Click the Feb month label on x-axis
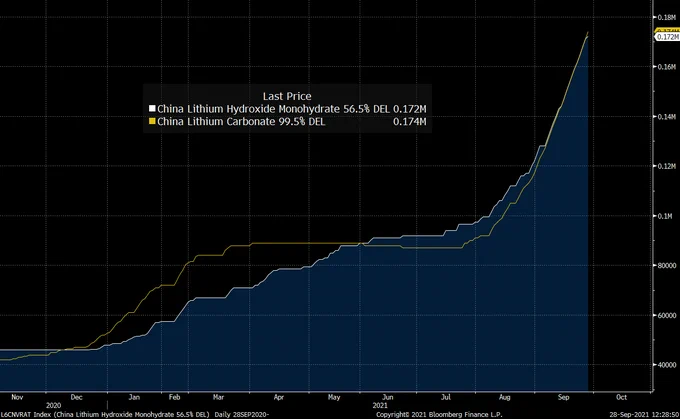Viewport: 680px width, 419px height. (x=174, y=397)
